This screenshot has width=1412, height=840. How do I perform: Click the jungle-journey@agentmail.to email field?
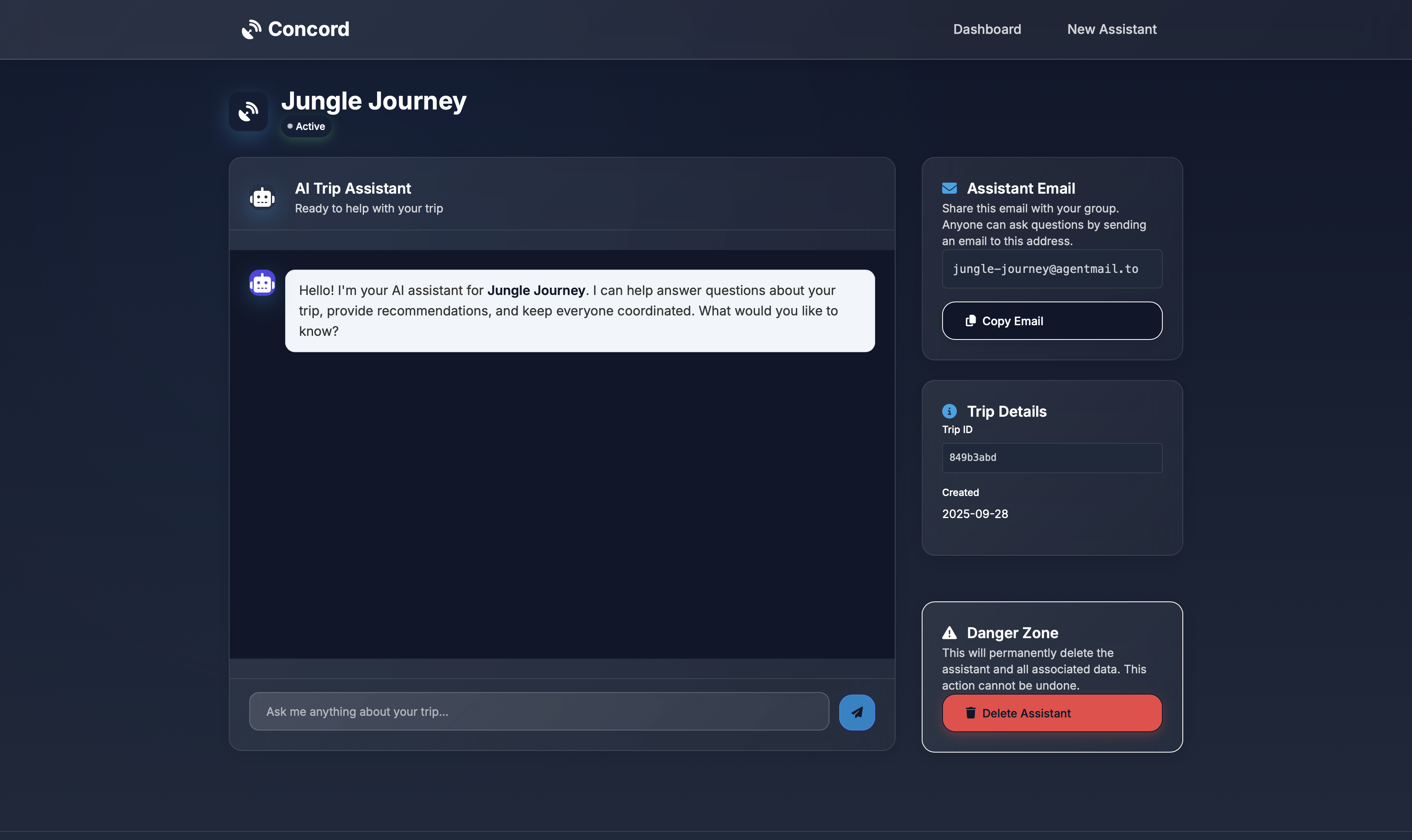[x=1052, y=269]
